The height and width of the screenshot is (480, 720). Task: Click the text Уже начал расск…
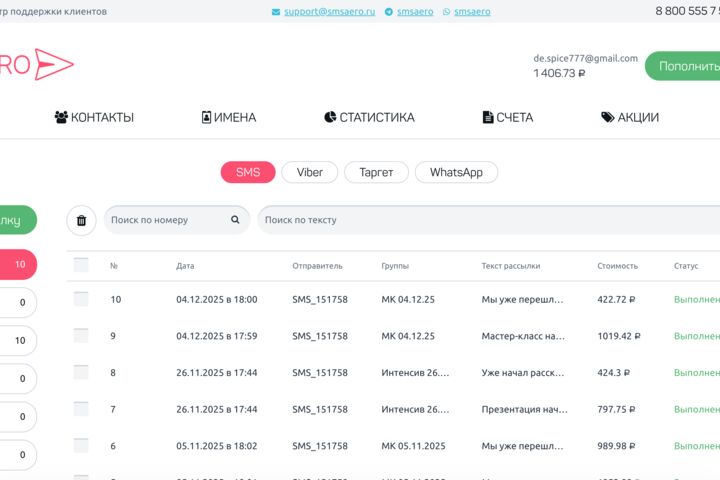coord(523,373)
